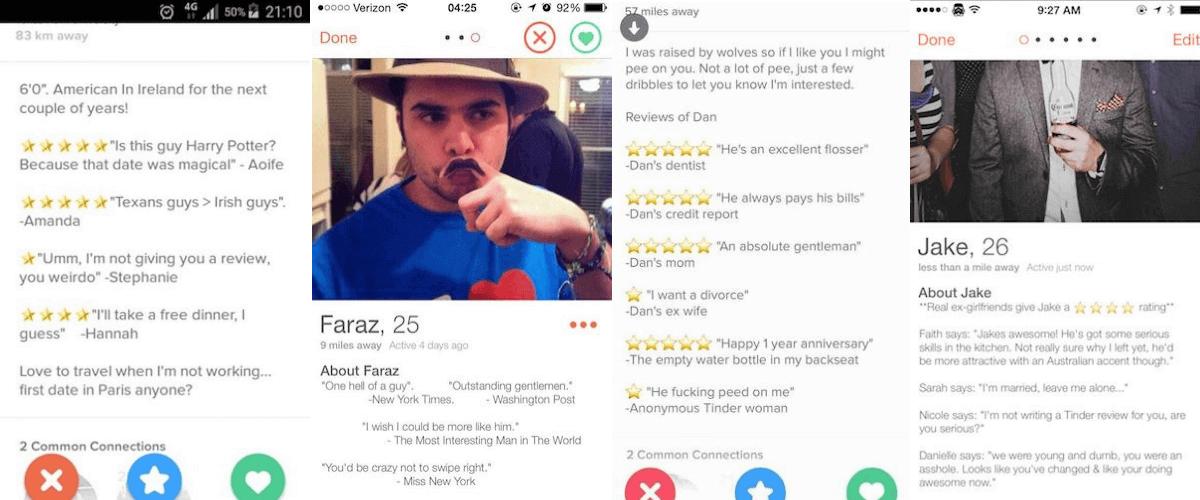The width and height of the screenshot is (1200, 500).
Task: Tap the red X button under Dan's profile
Action: coord(650,485)
